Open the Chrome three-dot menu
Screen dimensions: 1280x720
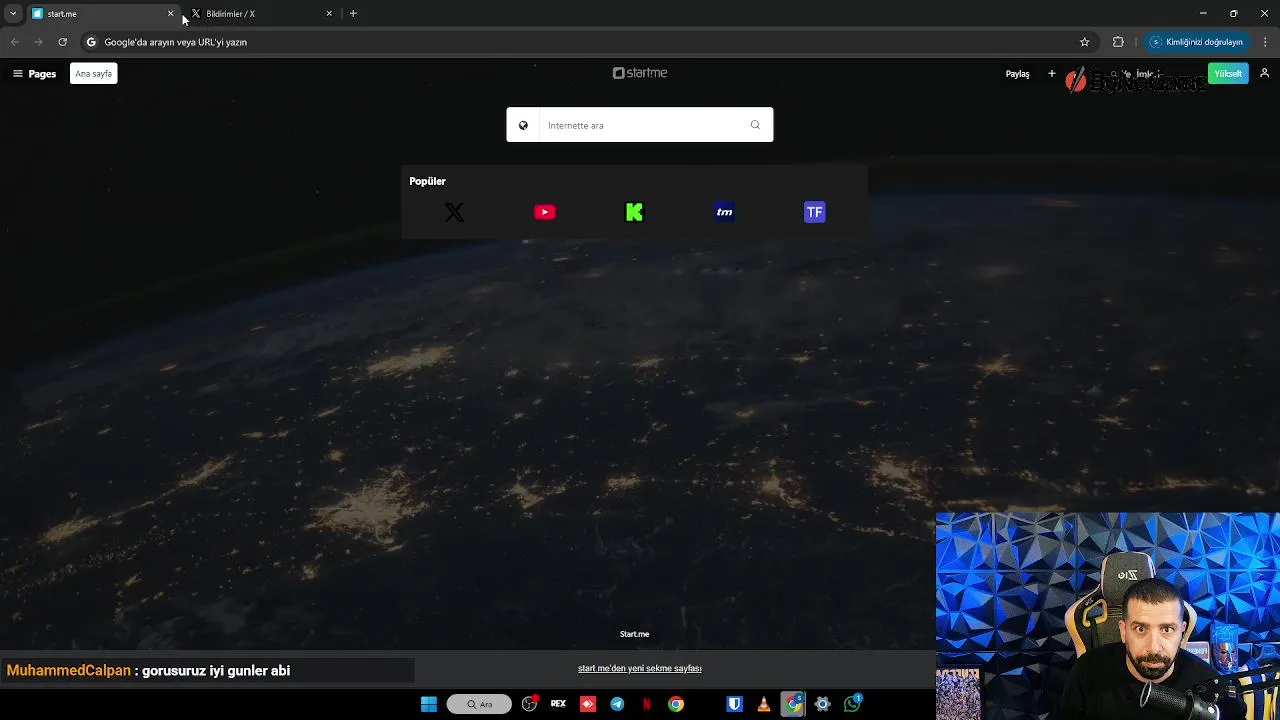[x=1265, y=42]
